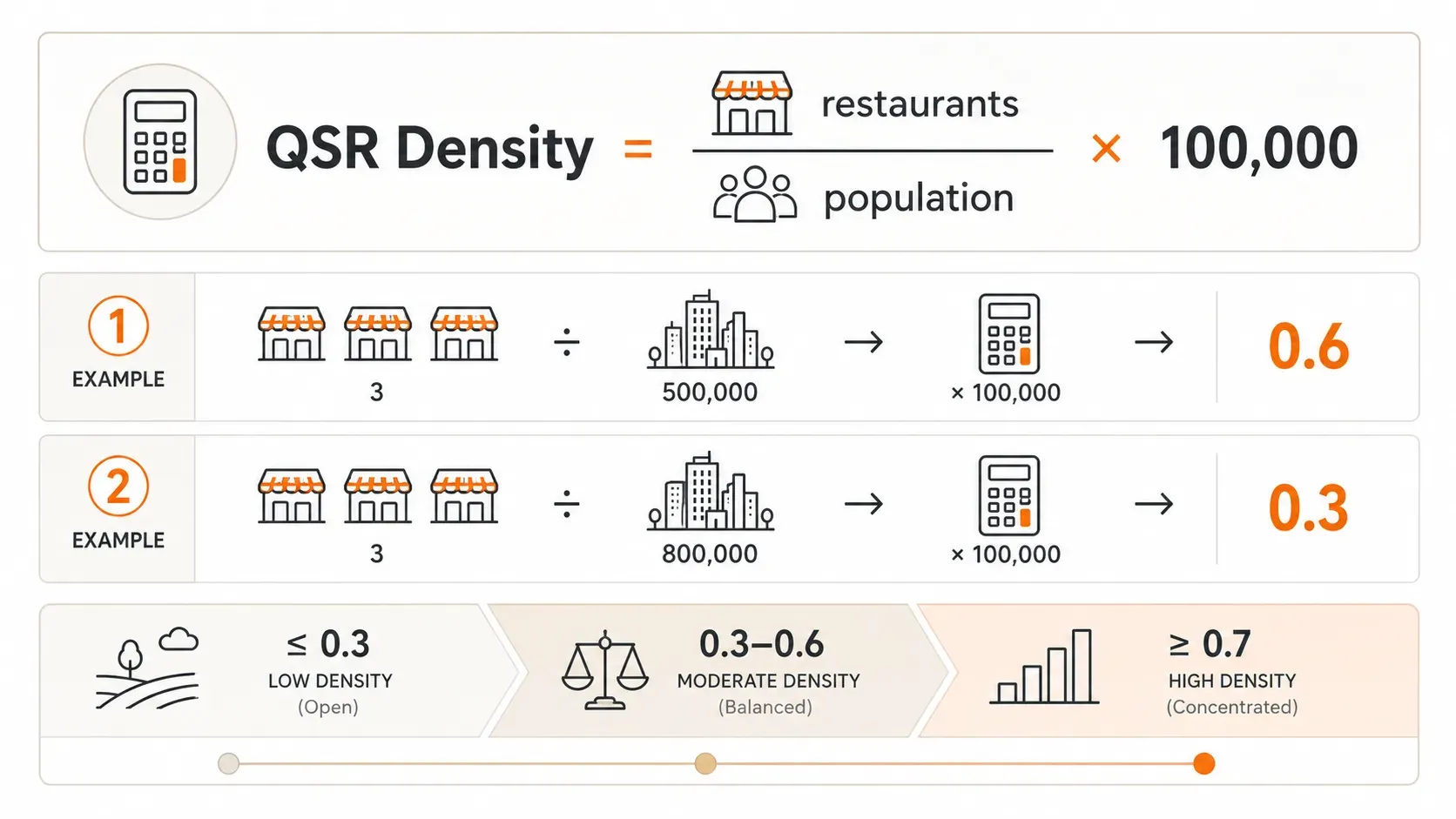Click the arrow after the 500,000 skyline
1456x819 pixels.
pyautogui.click(x=864, y=342)
